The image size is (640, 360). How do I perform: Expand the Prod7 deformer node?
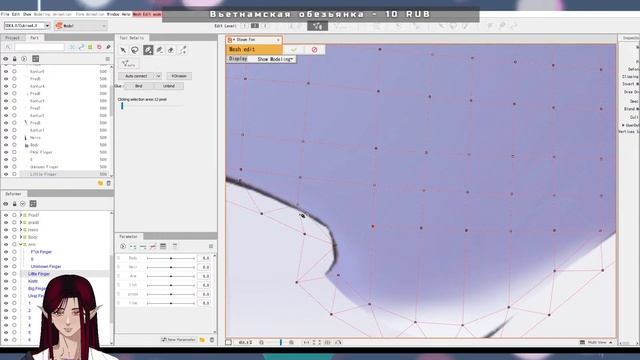click(x=21, y=215)
